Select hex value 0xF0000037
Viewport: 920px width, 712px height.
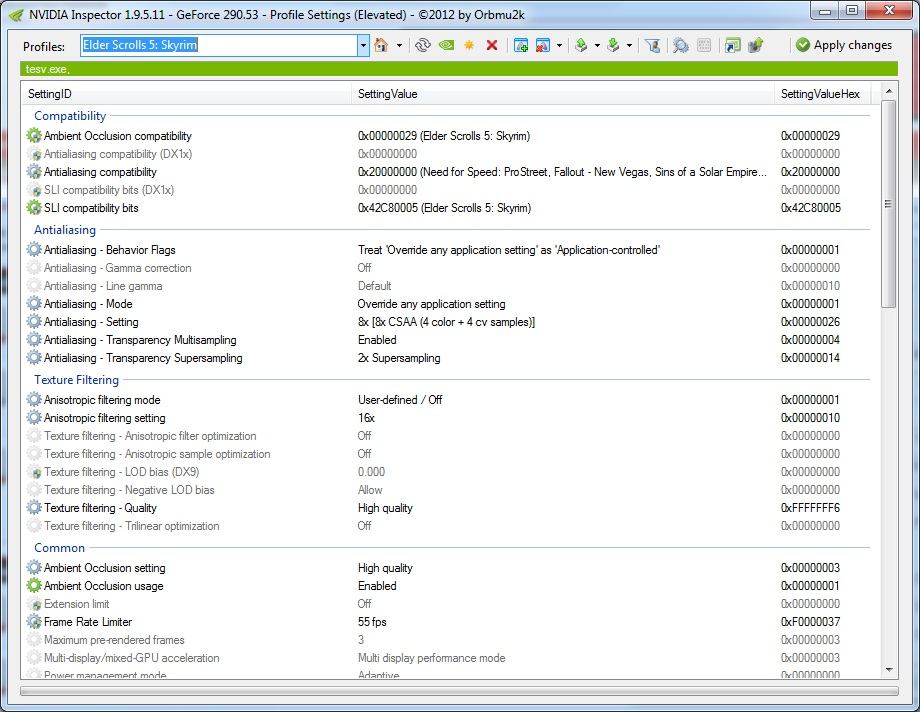click(810, 622)
